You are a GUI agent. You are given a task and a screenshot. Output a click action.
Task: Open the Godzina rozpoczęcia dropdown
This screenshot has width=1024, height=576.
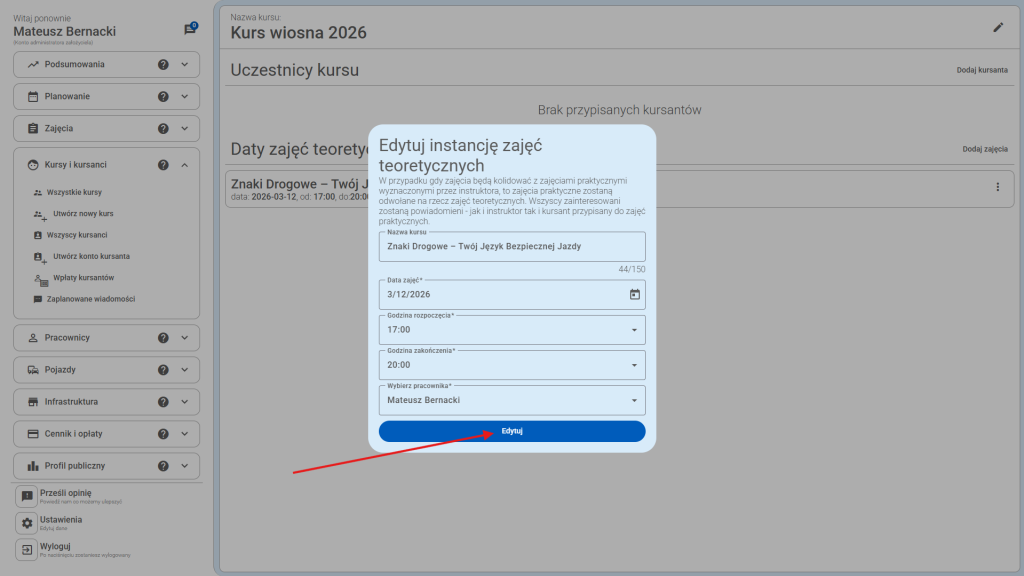click(633, 330)
